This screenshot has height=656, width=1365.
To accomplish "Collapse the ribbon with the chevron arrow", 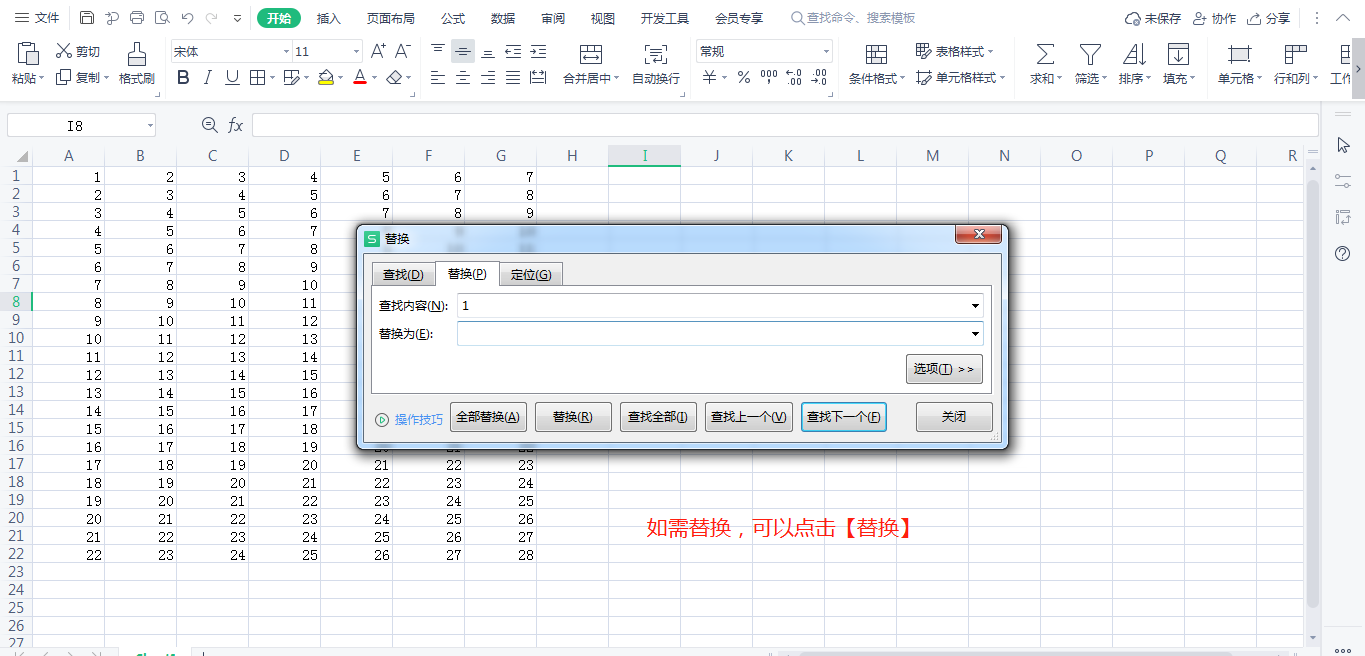I will [x=1343, y=18].
